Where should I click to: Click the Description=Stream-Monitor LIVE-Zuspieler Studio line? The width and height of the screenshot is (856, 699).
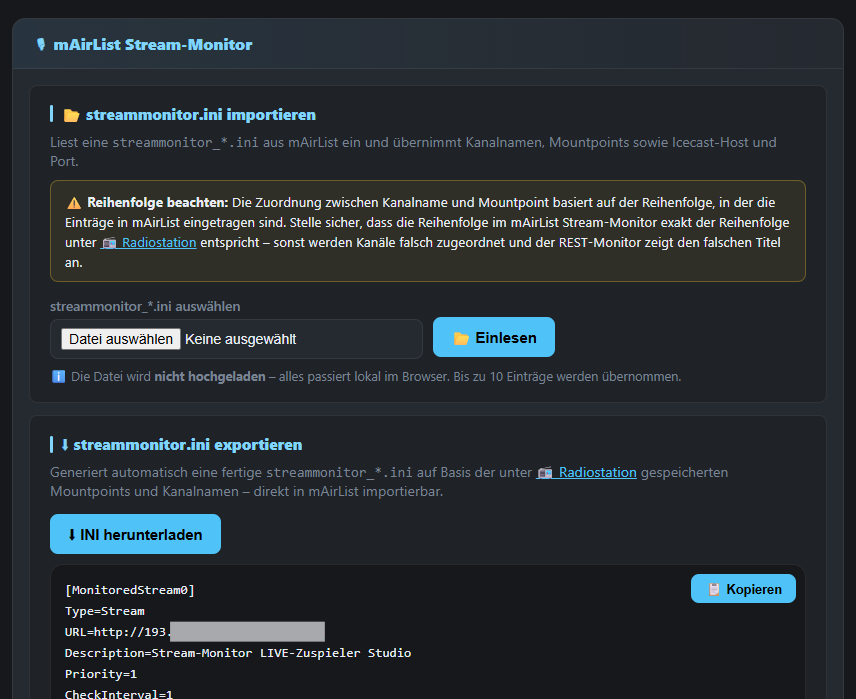coord(238,653)
